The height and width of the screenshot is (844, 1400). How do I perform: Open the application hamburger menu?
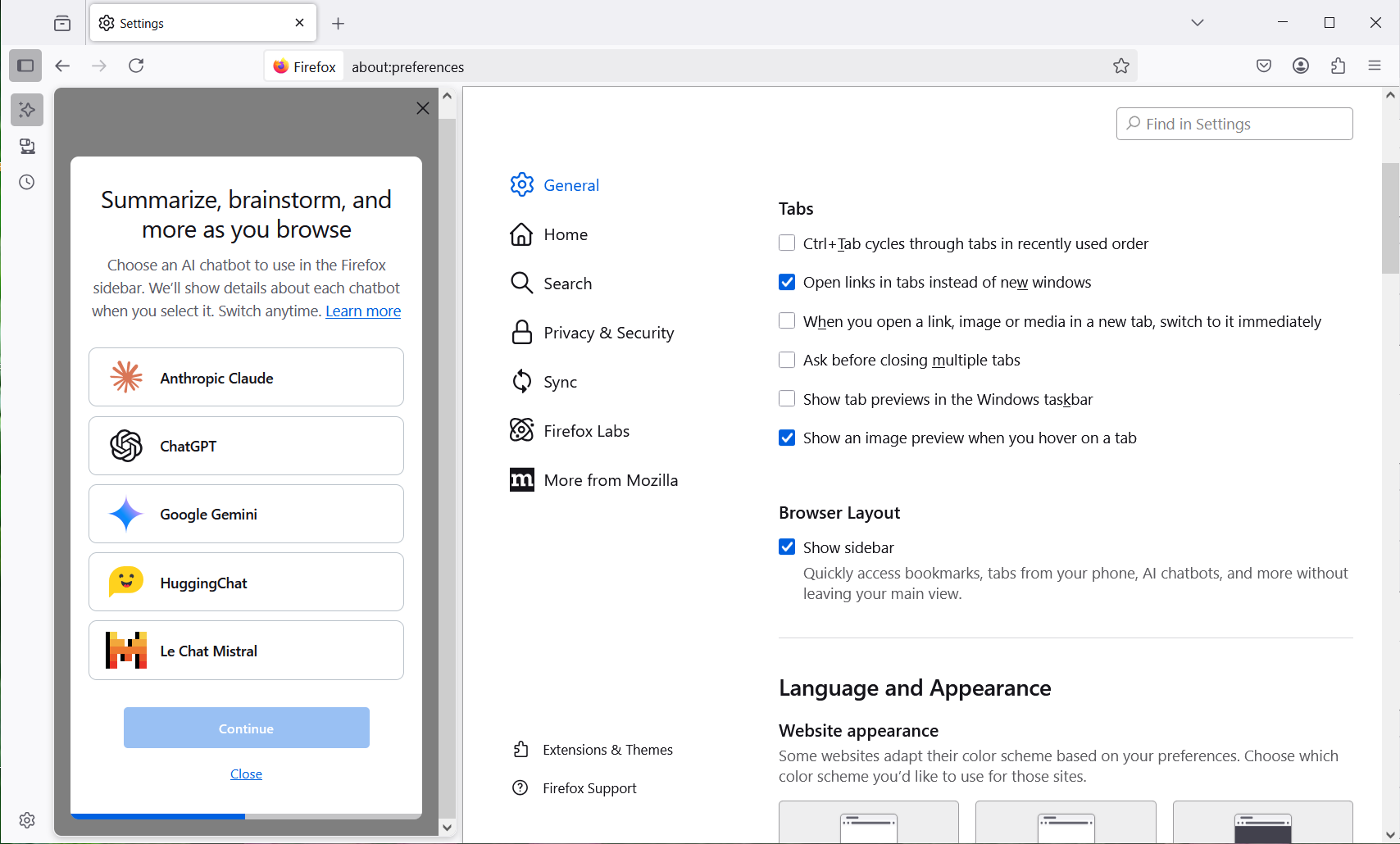tap(1375, 66)
